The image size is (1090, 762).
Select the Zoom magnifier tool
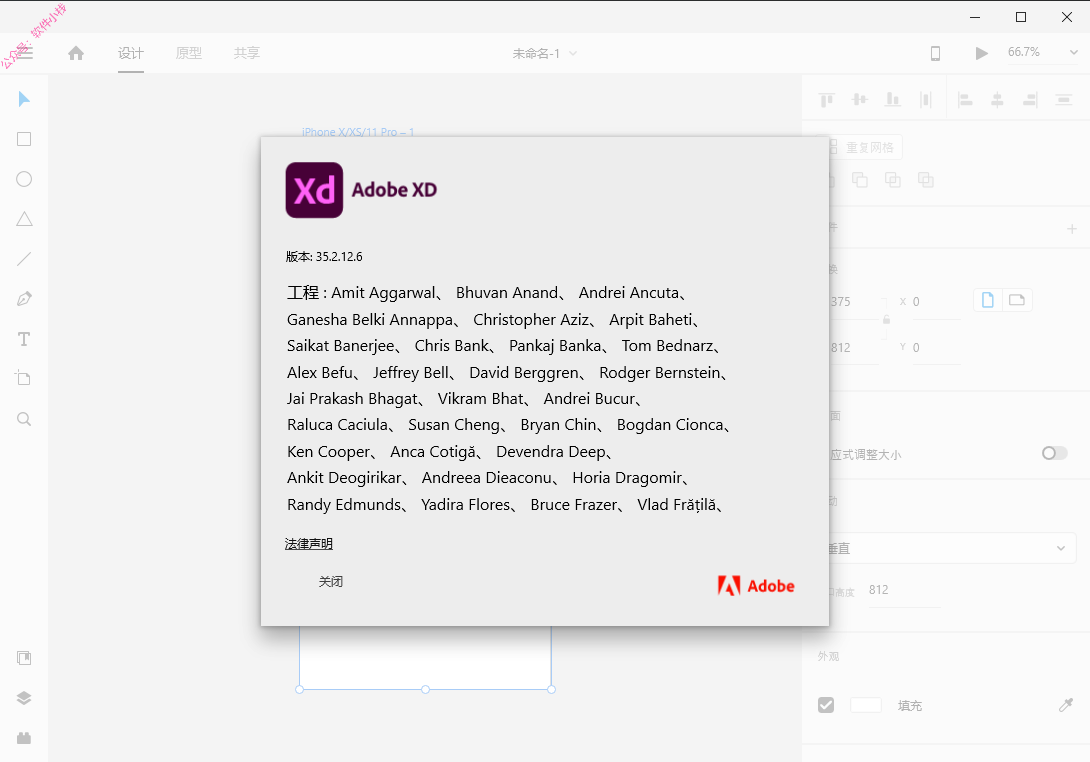click(x=24, y=419)
